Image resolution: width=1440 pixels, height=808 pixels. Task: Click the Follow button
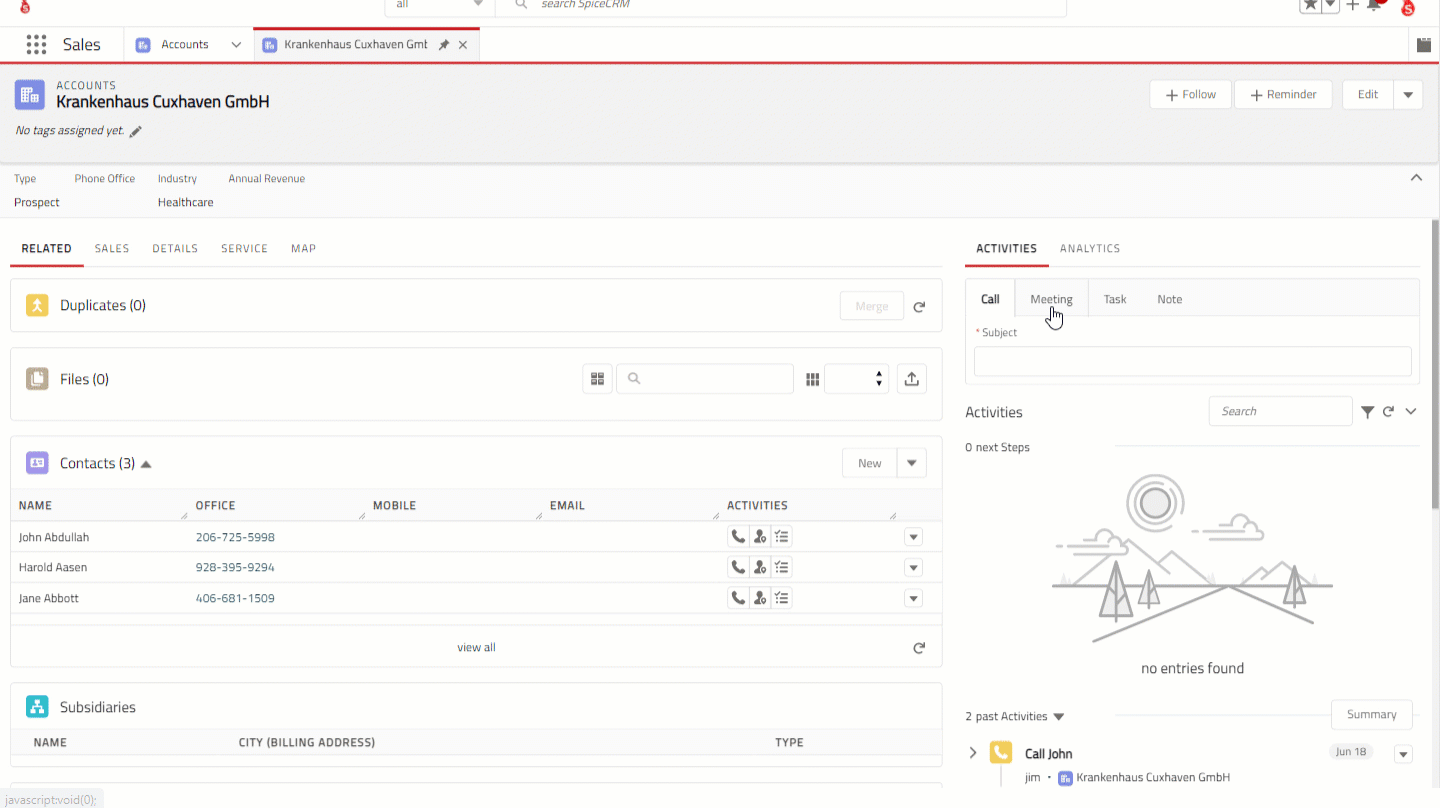(x=1190, y=95)
